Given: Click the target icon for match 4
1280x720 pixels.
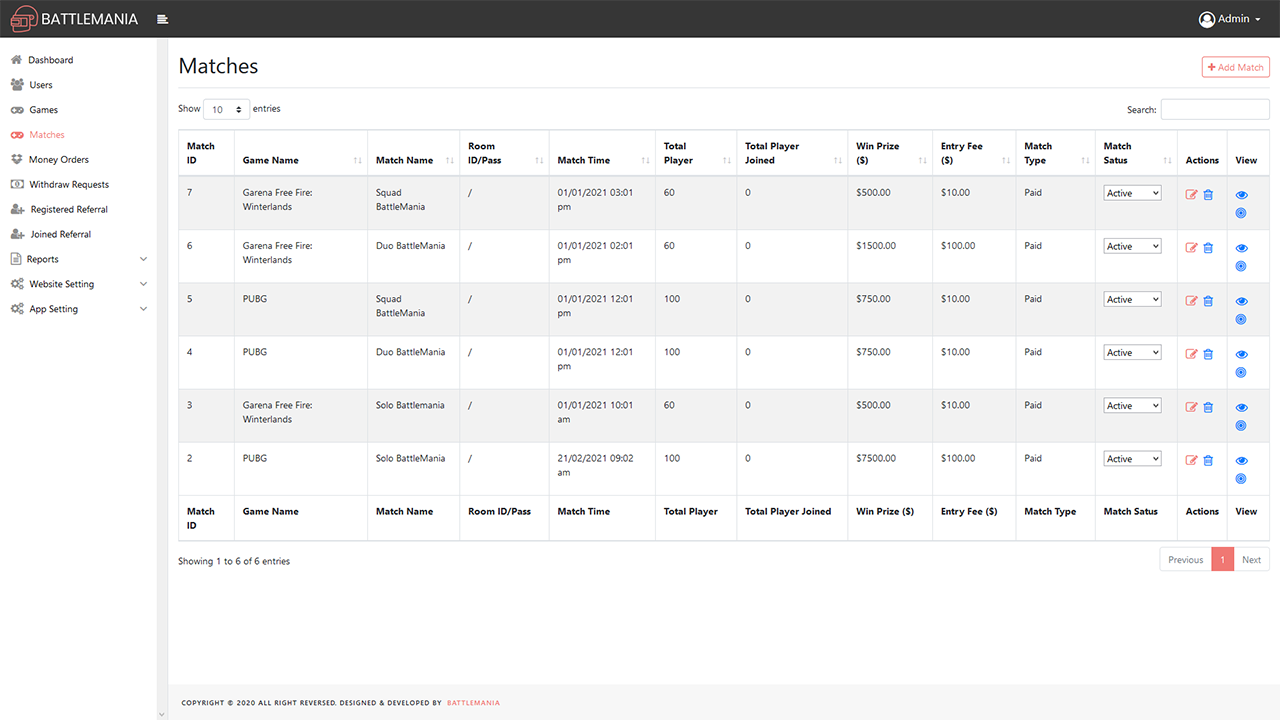Looking at the screenshot, I should coord(1241,372).
